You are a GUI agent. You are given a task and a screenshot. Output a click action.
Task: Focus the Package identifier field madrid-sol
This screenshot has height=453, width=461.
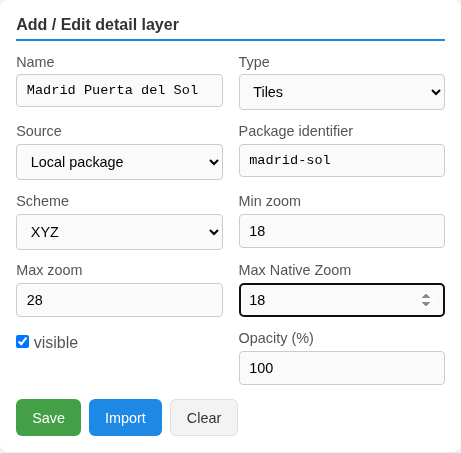click(x=342, y=160)
